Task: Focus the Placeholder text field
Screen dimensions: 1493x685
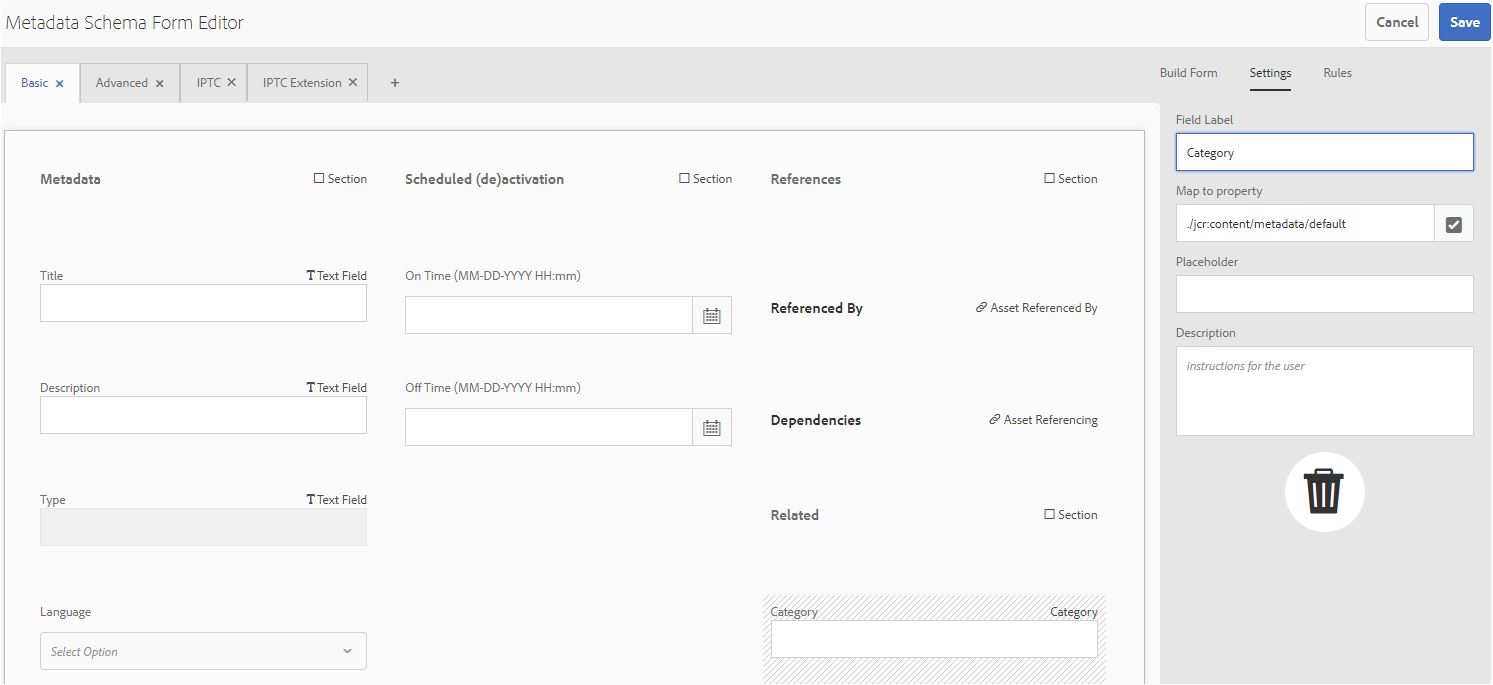Action: [1324, 294]
